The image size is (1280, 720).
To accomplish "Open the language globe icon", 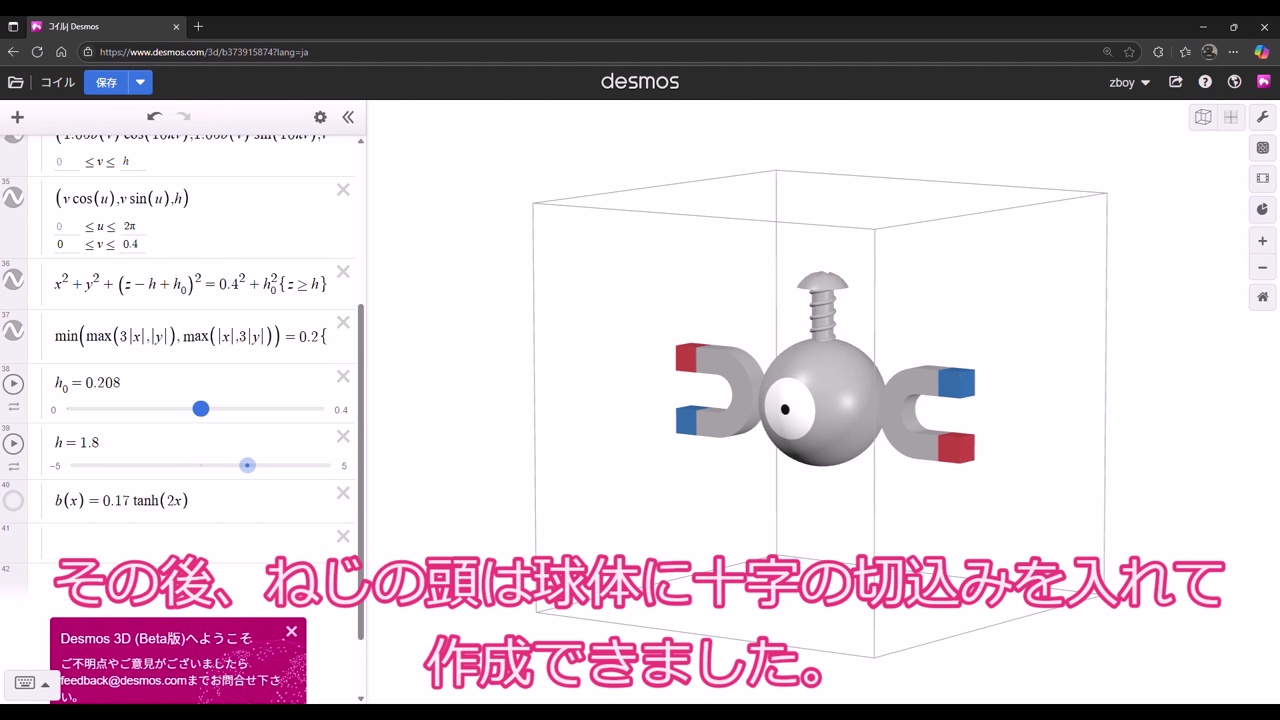I will [x=1234, y=82].
